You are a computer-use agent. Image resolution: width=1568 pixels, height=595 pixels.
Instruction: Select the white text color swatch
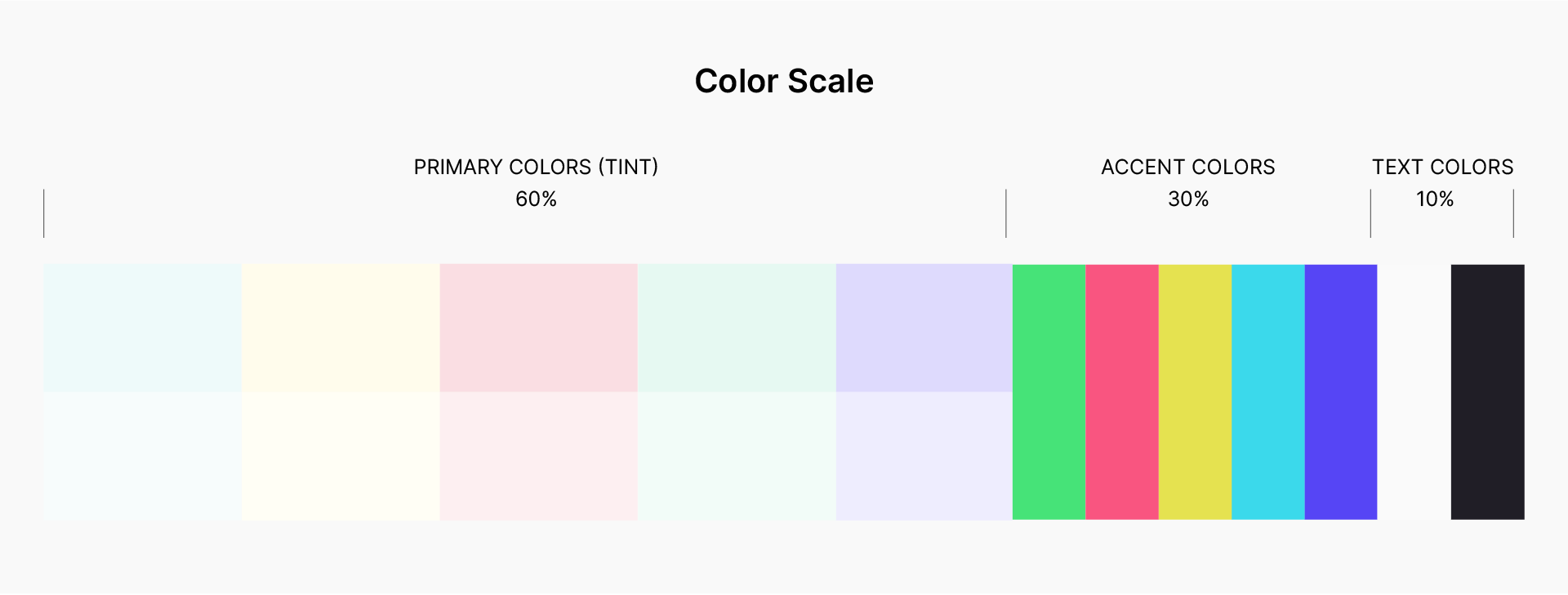point(1414,391)
